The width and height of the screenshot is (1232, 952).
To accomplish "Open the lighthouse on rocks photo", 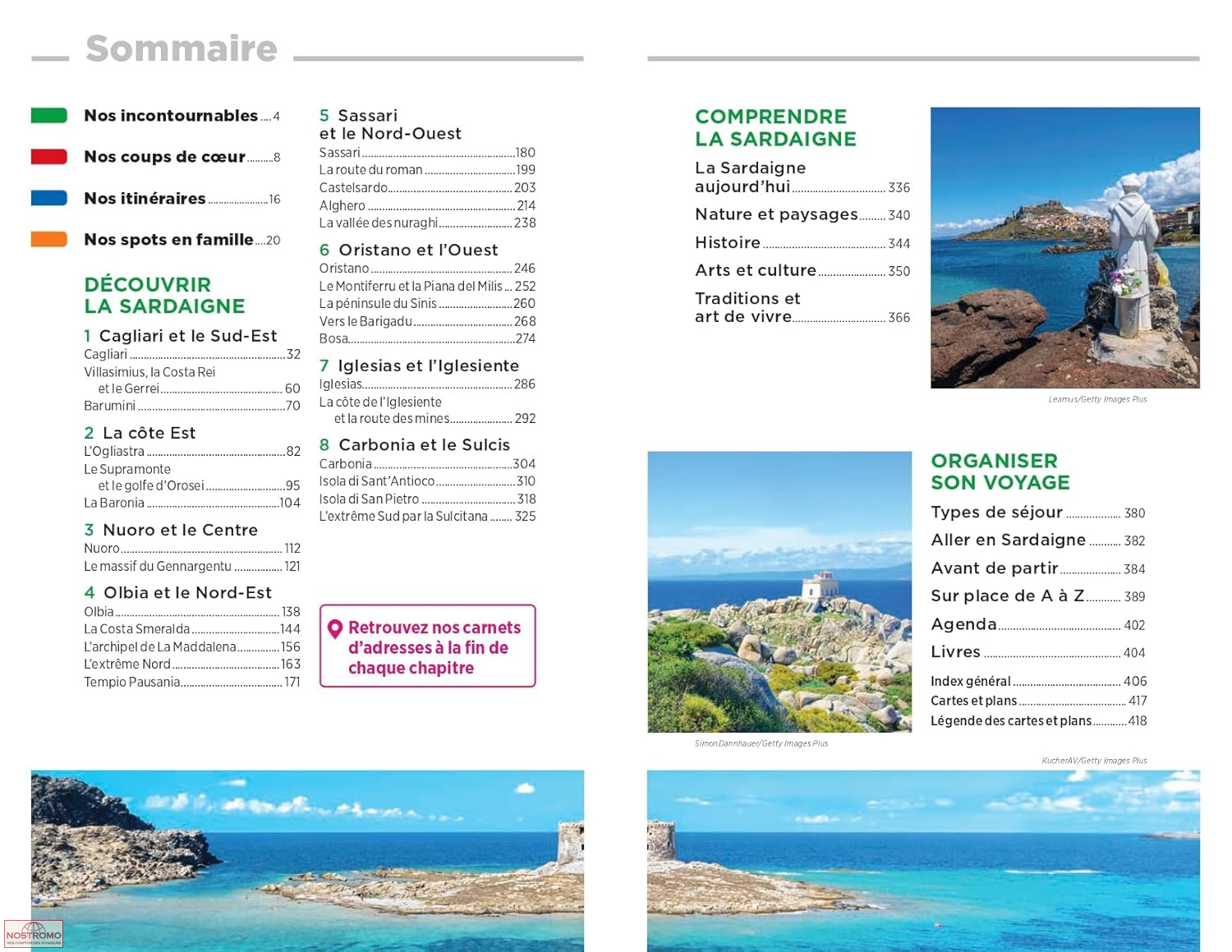I will point(779,591).
